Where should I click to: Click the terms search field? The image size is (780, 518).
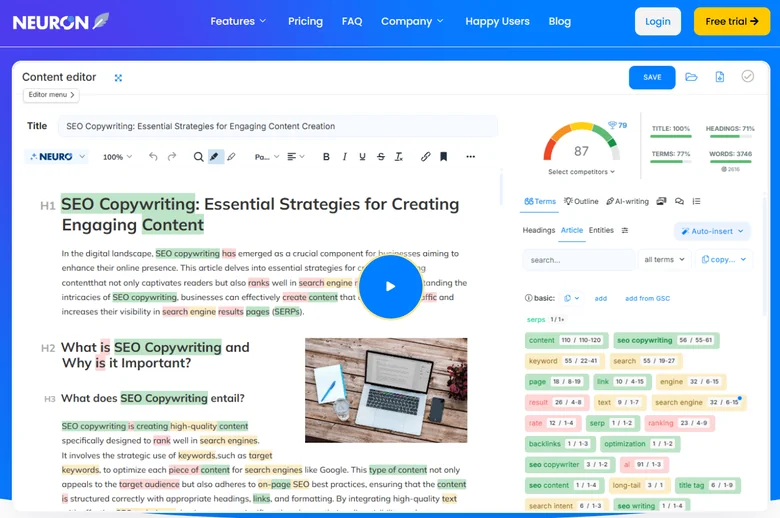[x=579, y=260]
